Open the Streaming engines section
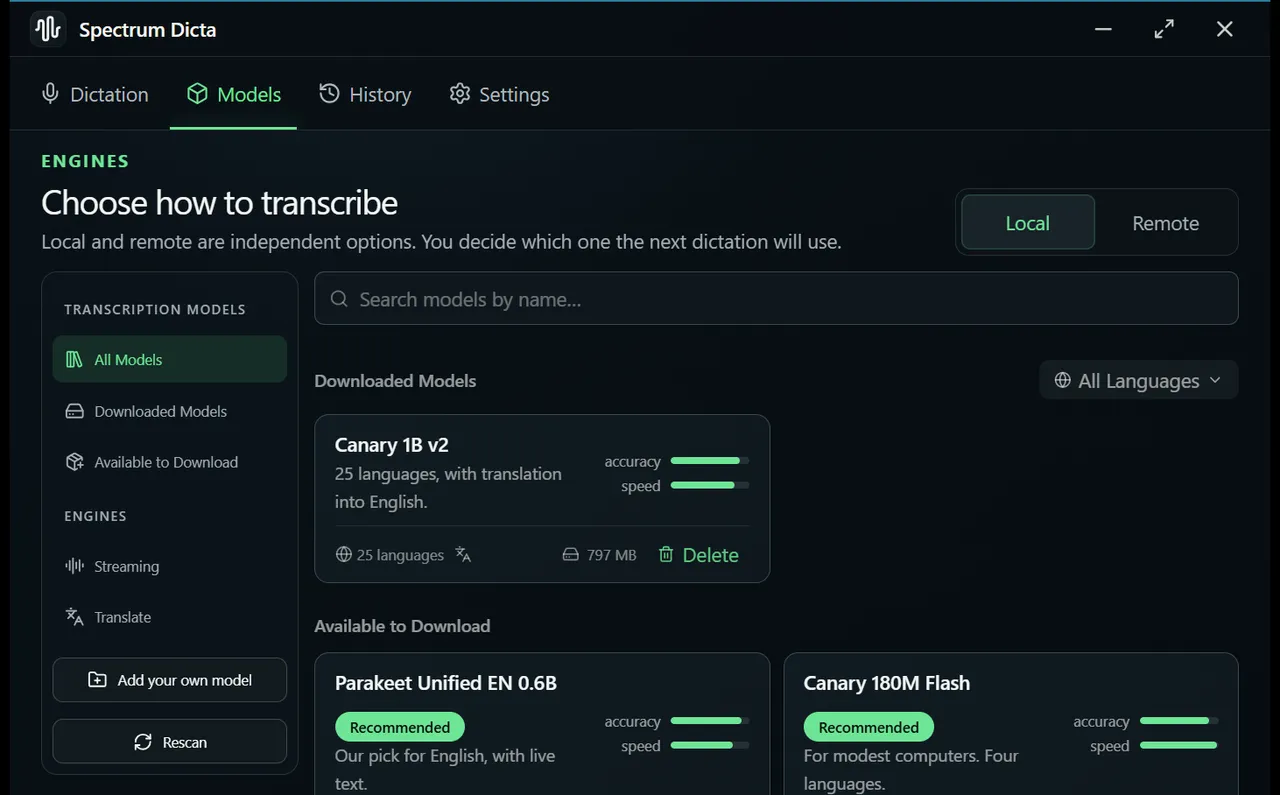 coord(170,566)
